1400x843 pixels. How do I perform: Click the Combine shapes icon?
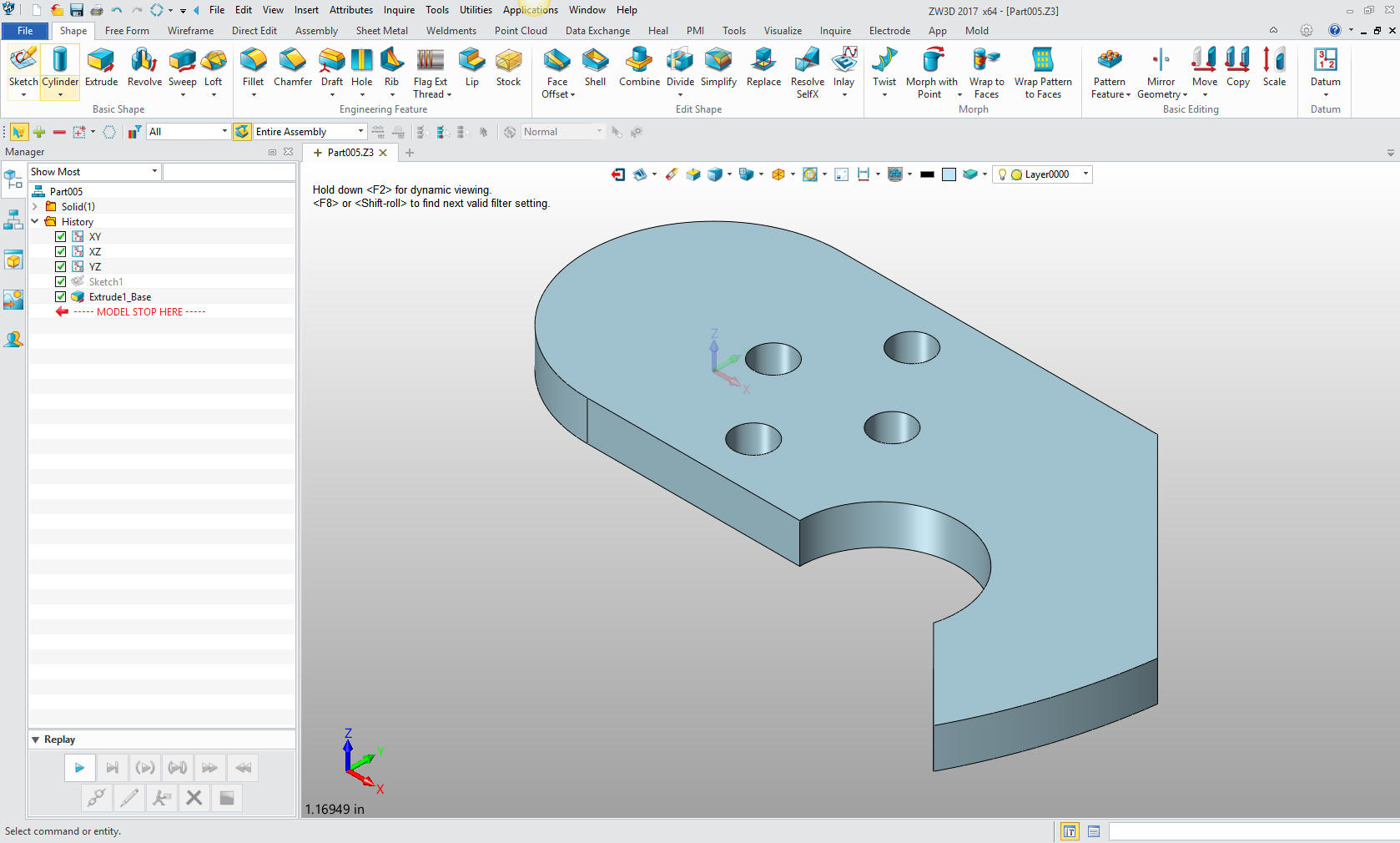[x=639, y=67]
